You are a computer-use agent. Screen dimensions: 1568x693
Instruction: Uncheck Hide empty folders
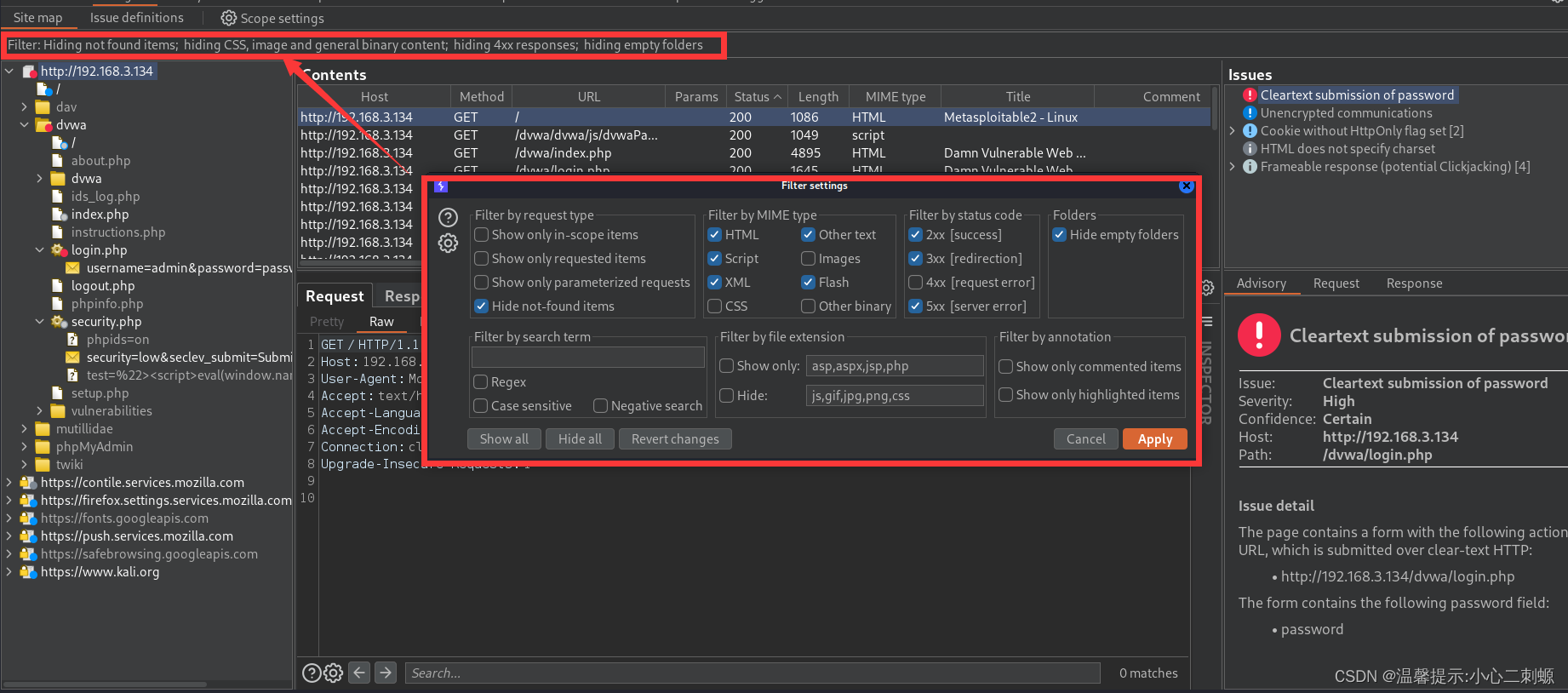[1060, 235]
